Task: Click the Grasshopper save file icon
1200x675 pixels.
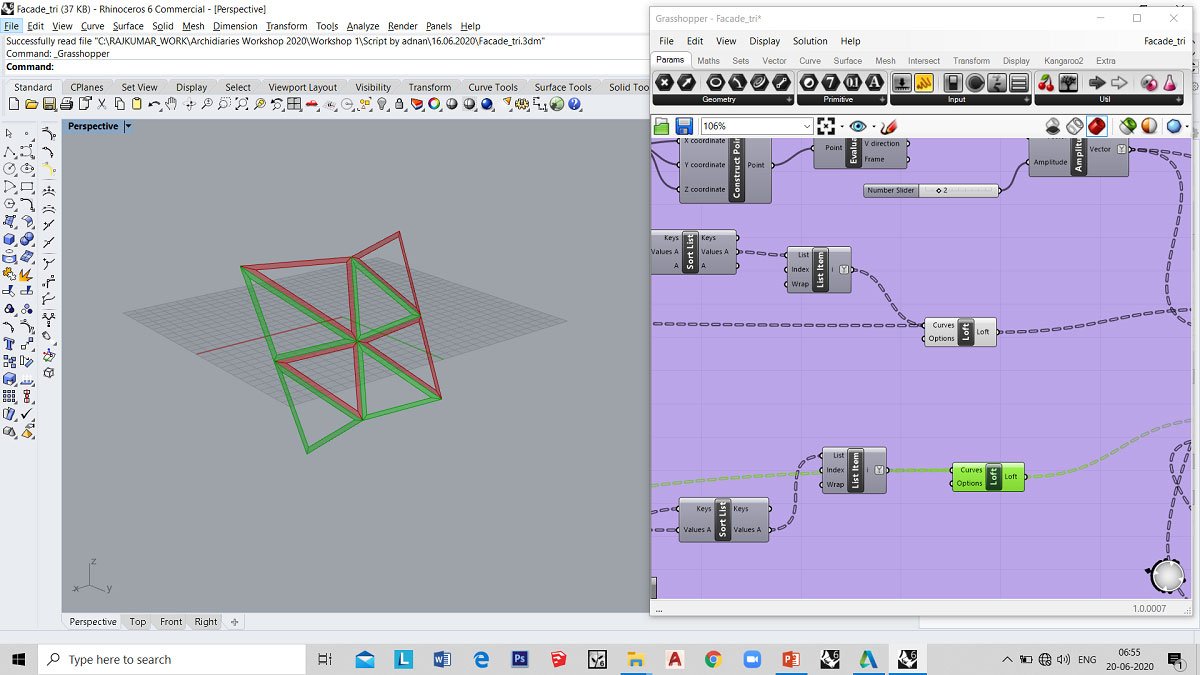Action: (684, 126)
